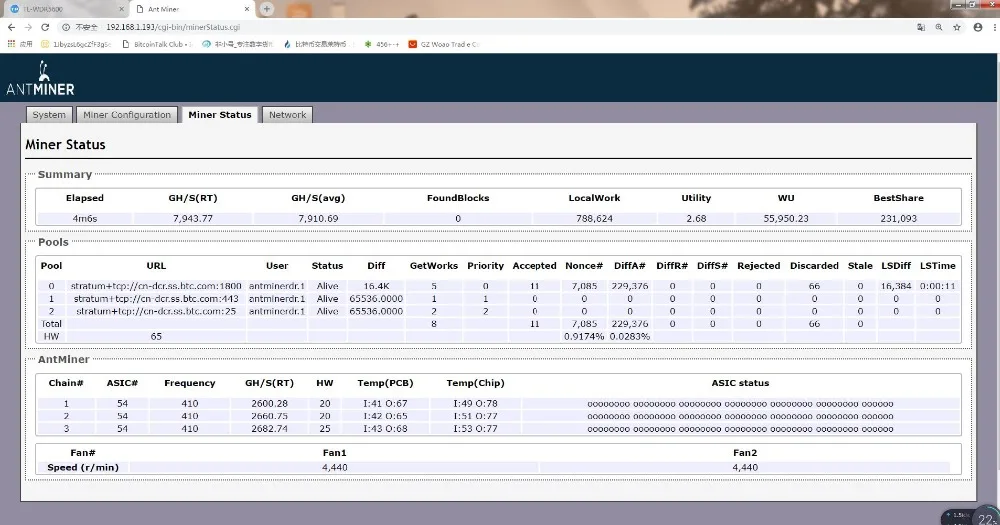Click the LocalWork value 788,624
1000x525 pixels.
(x=594, y=218)
